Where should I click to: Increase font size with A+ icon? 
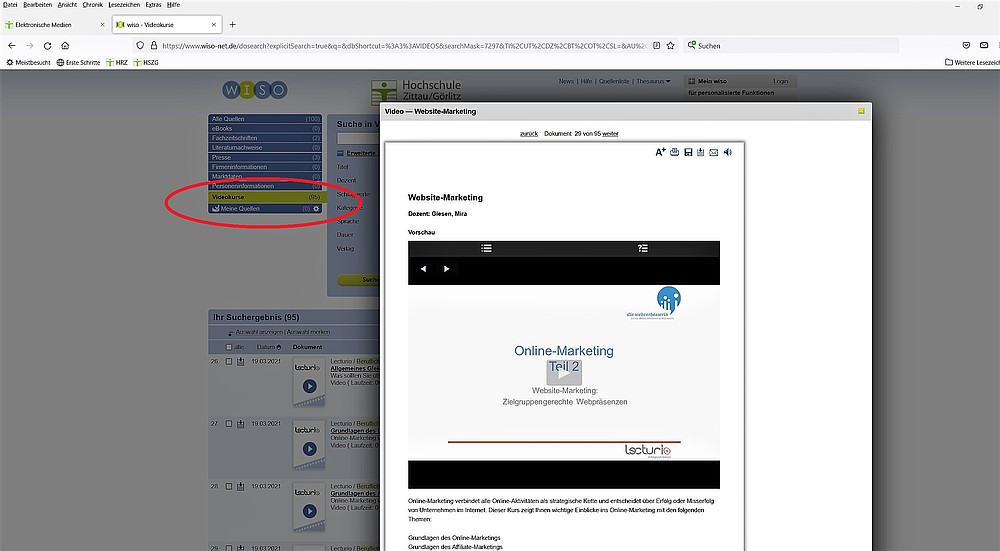pos(660,152)
